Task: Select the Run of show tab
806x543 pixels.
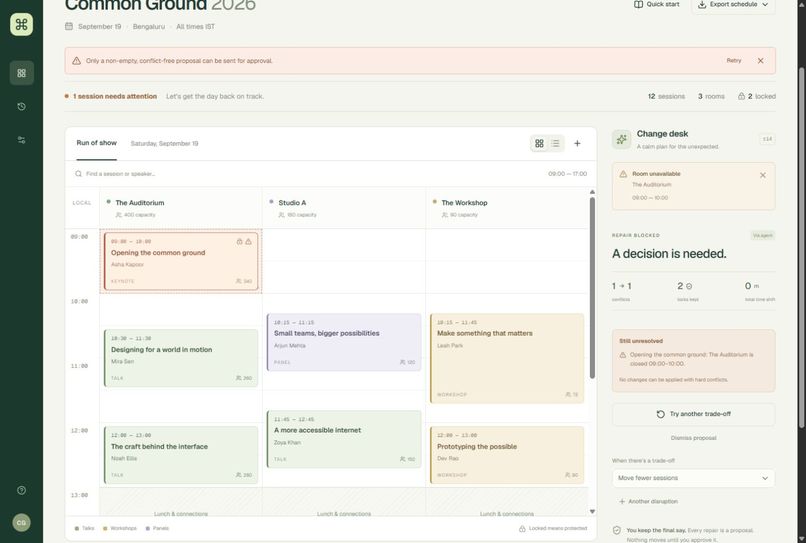Action: (97, 143)
